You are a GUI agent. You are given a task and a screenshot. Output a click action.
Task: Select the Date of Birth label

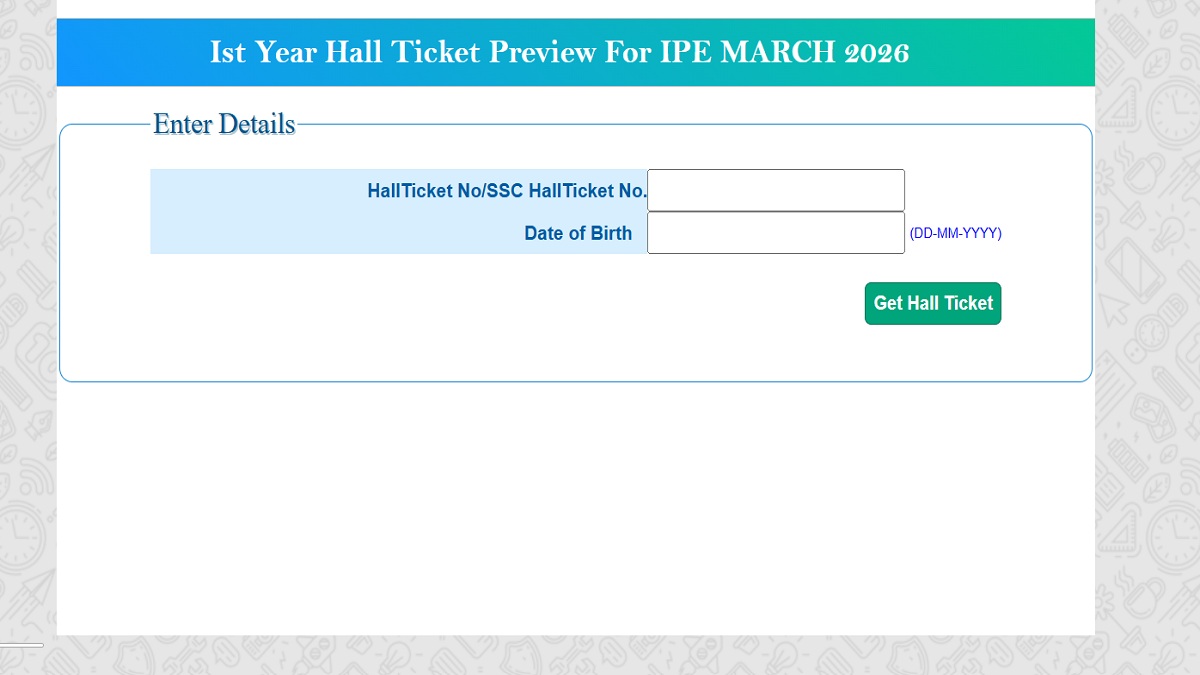click(x=578, y=233)
